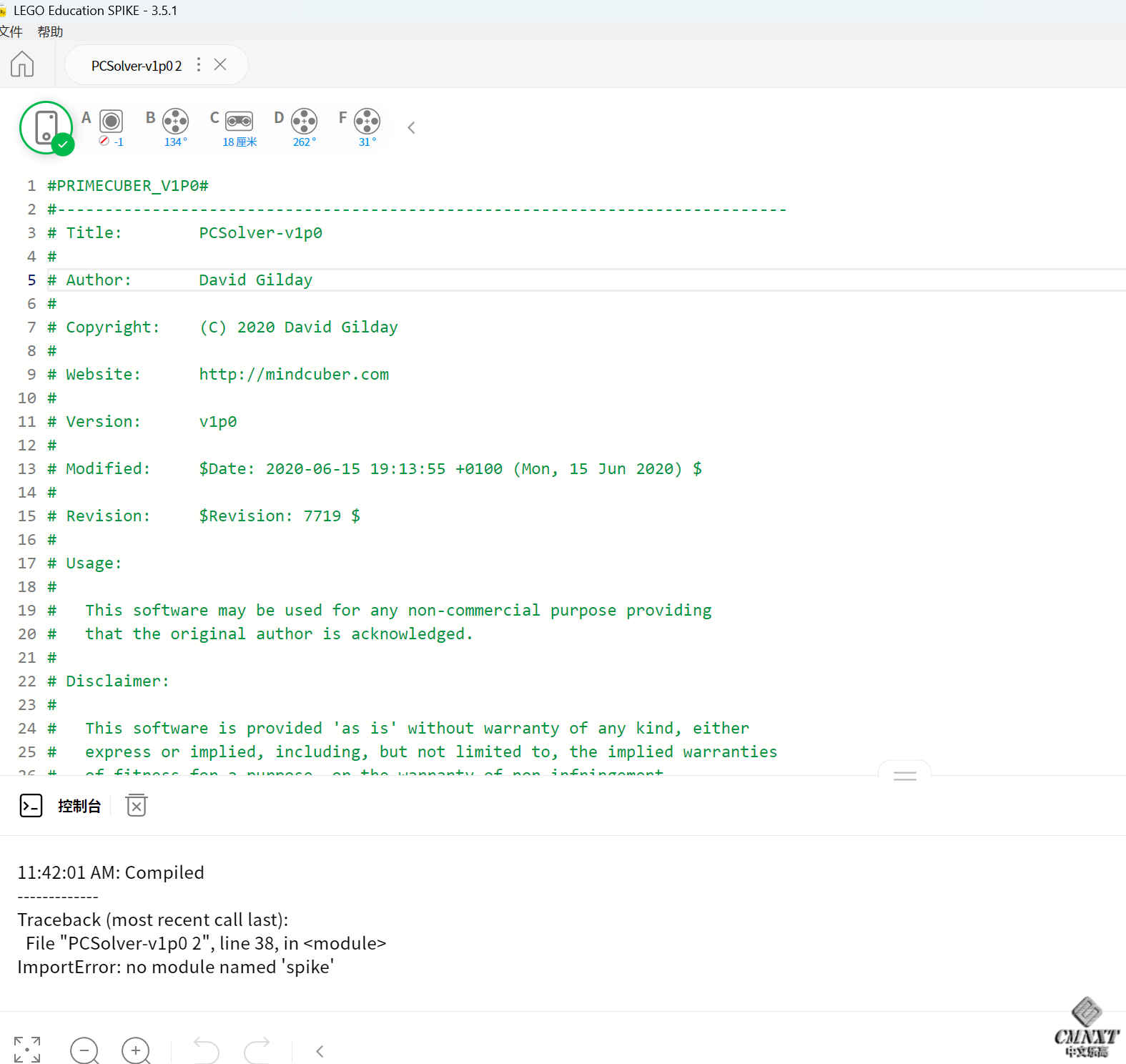Viewport: 1126px width, 1064px height.
Task: Grab the console panel resize handle
Action: (904, 776)
